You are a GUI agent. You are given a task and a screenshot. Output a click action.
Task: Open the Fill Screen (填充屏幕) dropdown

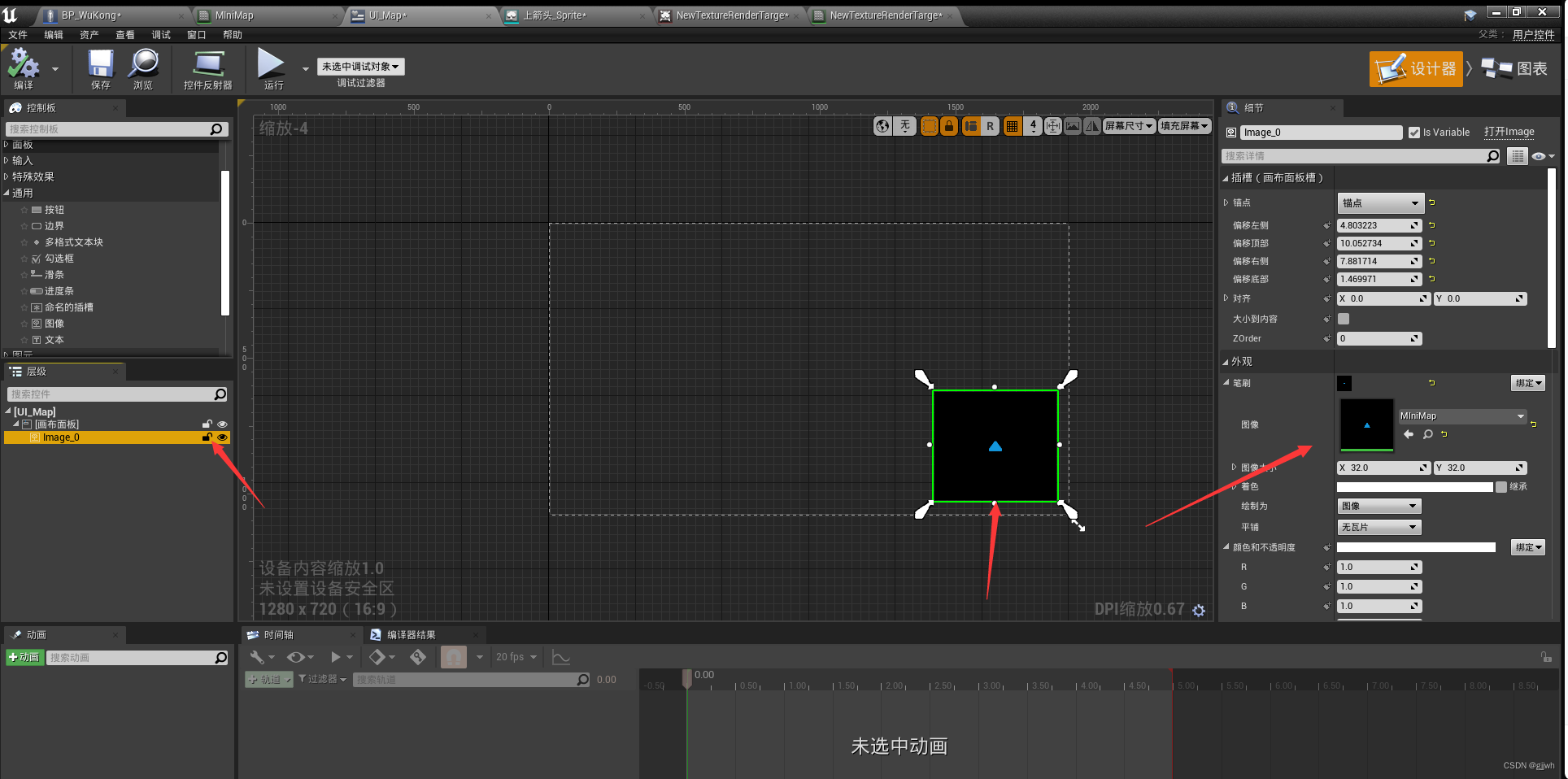point(1185,126)
